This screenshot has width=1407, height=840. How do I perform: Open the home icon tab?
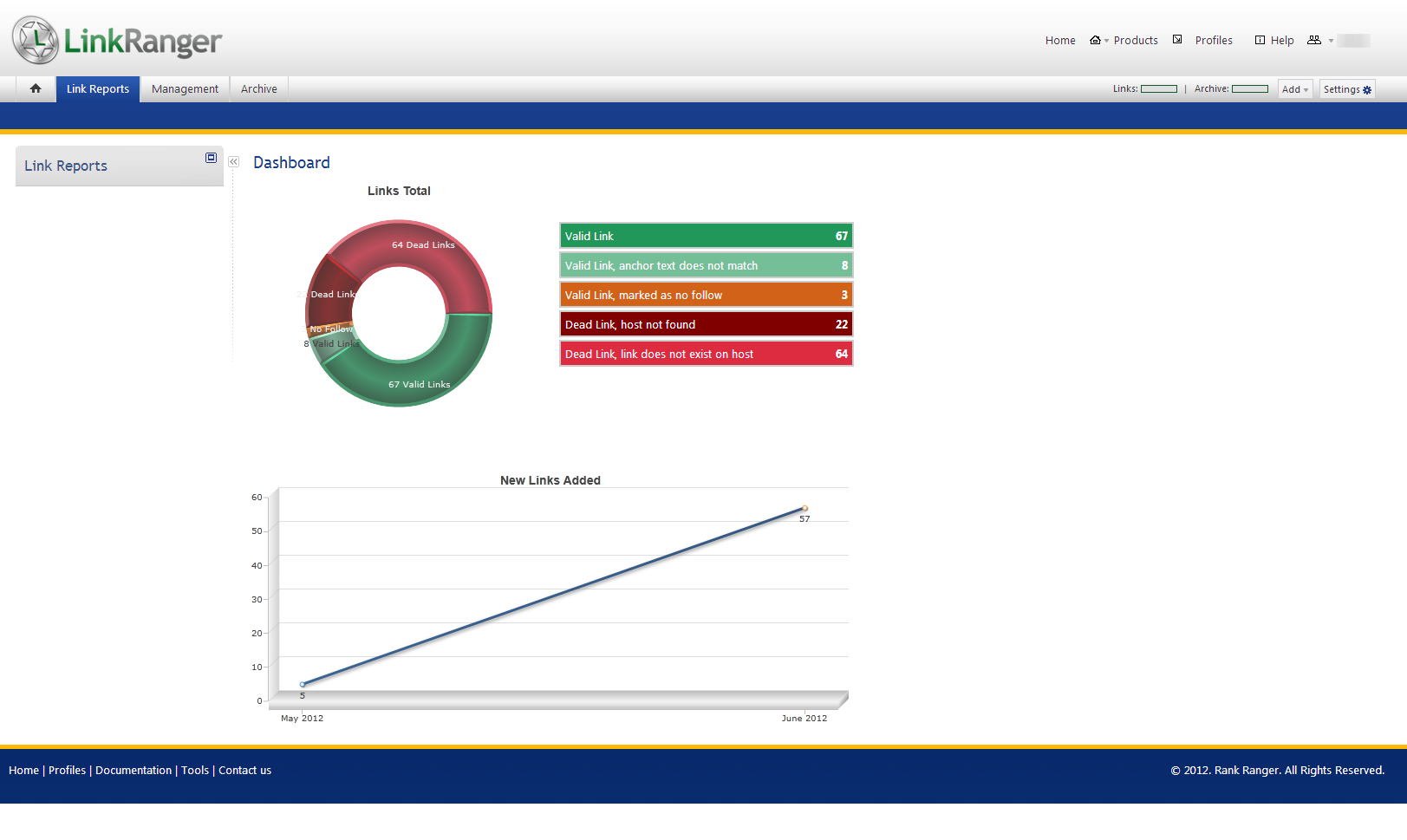36,88
